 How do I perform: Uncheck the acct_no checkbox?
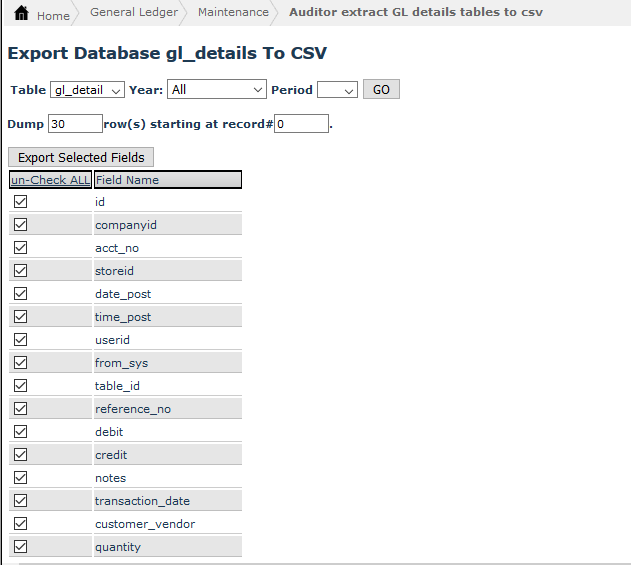click(20, 248)
